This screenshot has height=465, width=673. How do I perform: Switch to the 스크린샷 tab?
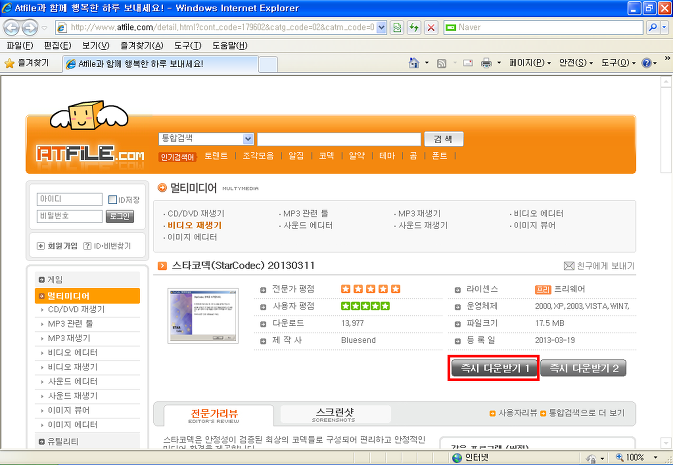[x=336, y=414]
